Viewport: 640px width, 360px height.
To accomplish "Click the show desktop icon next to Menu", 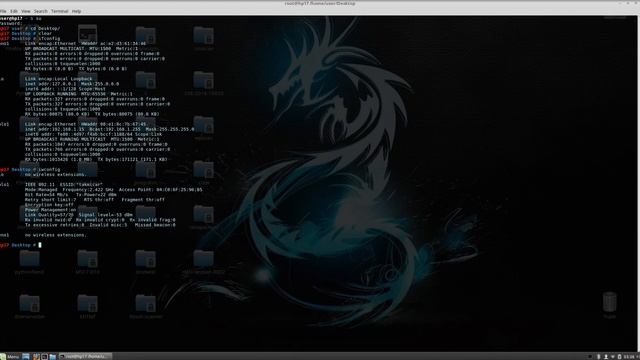I will click(26, 356).
